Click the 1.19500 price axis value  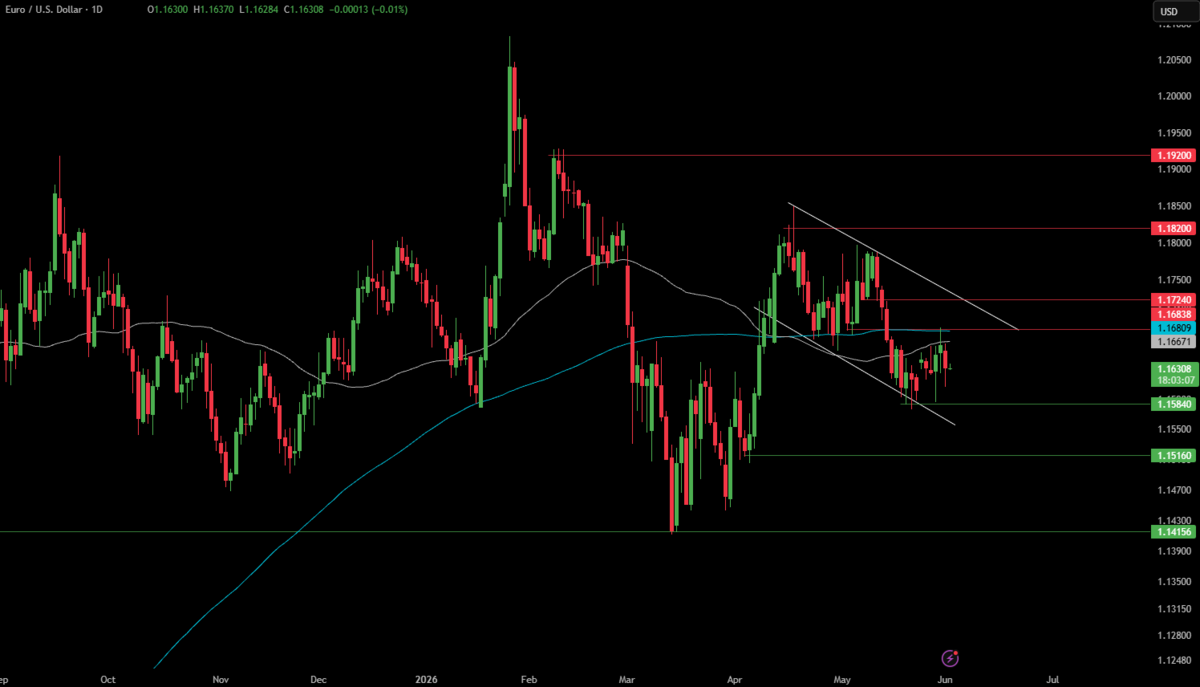(1173, 133)
